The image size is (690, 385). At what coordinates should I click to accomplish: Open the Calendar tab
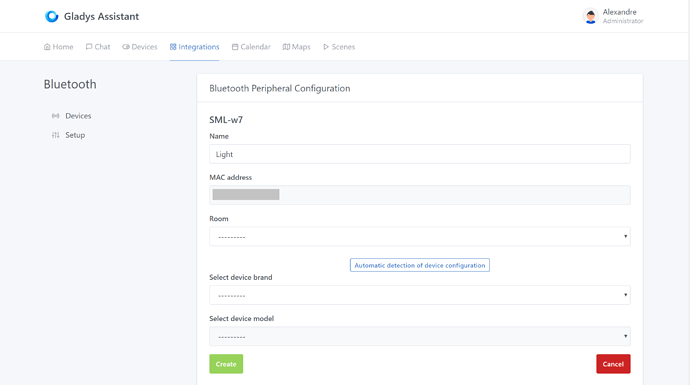point(251,47)
